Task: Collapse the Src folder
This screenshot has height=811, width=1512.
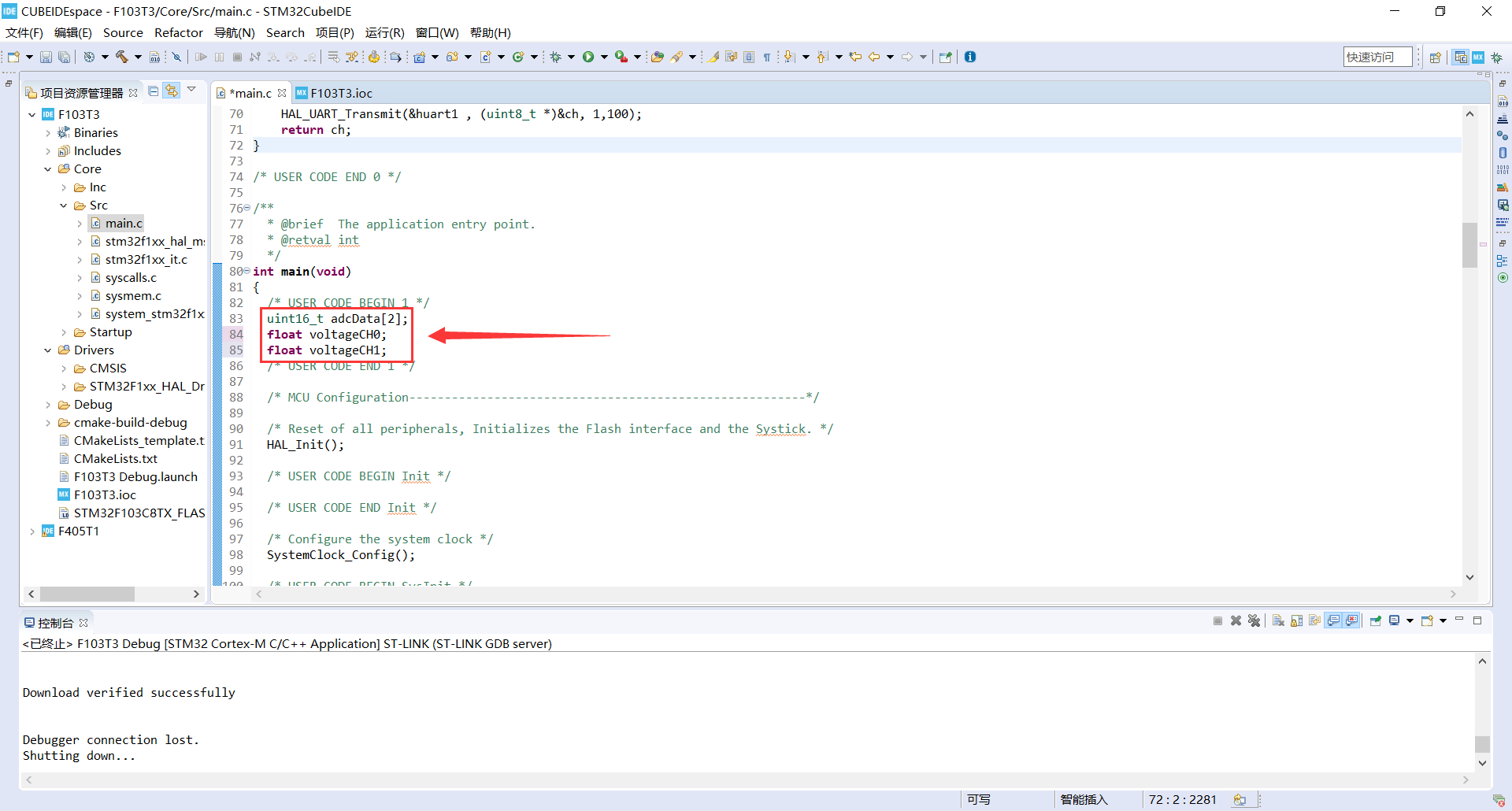Action: 64,205
